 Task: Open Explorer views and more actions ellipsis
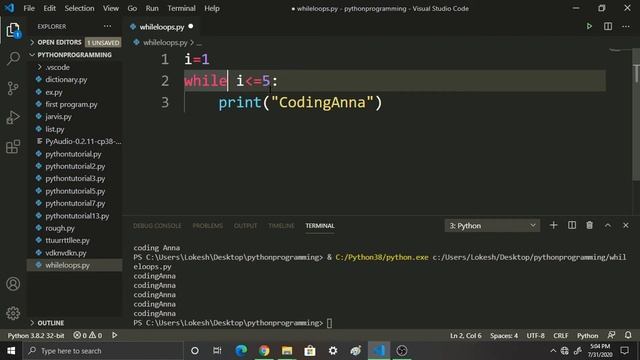[107, 26]
